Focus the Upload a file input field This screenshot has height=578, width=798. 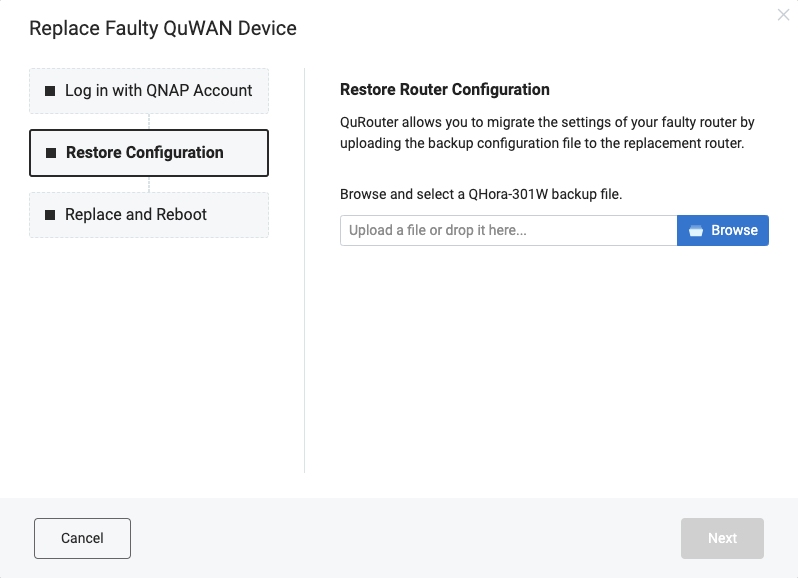[508, 230]
